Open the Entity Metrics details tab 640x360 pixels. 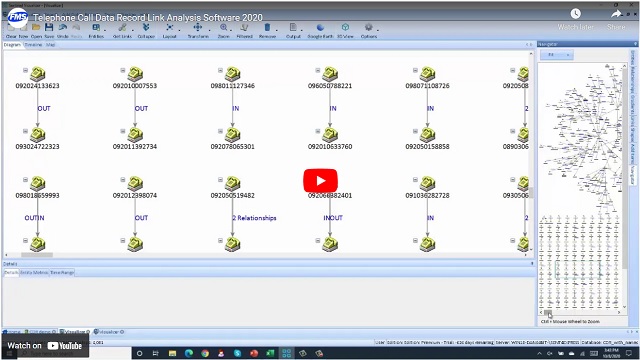tap(34, 272)
